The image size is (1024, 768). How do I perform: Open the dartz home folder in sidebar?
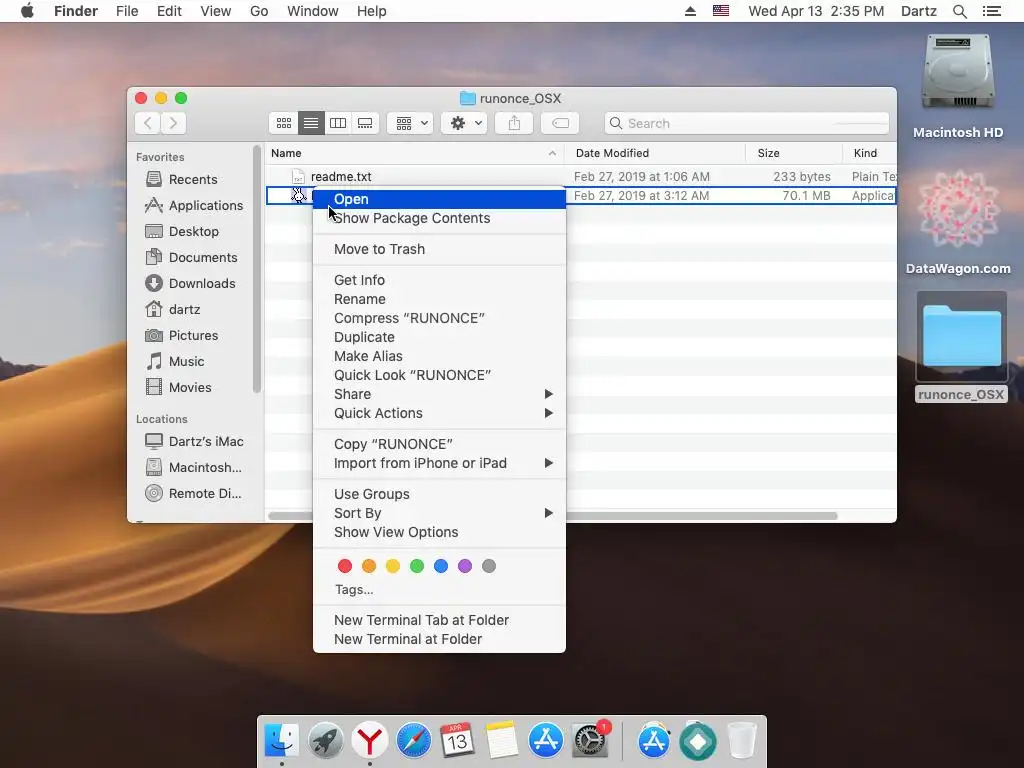pyautogui.click(x=172, y=309)
